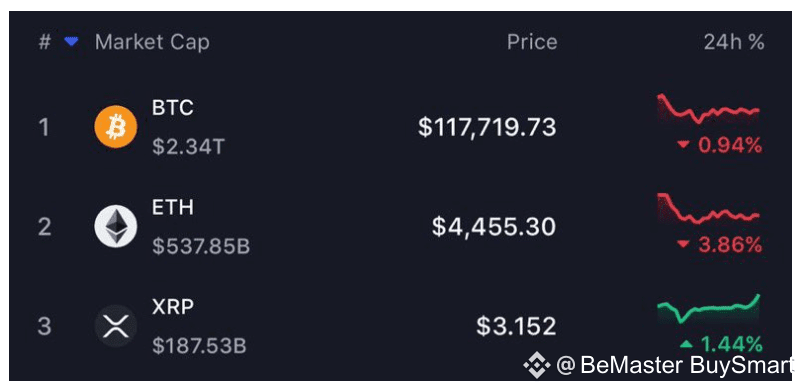This screenshot has width=802, height=391.
Task: Click the XRP logo icon
Action: pyautogui.click(x=116, y=326)
